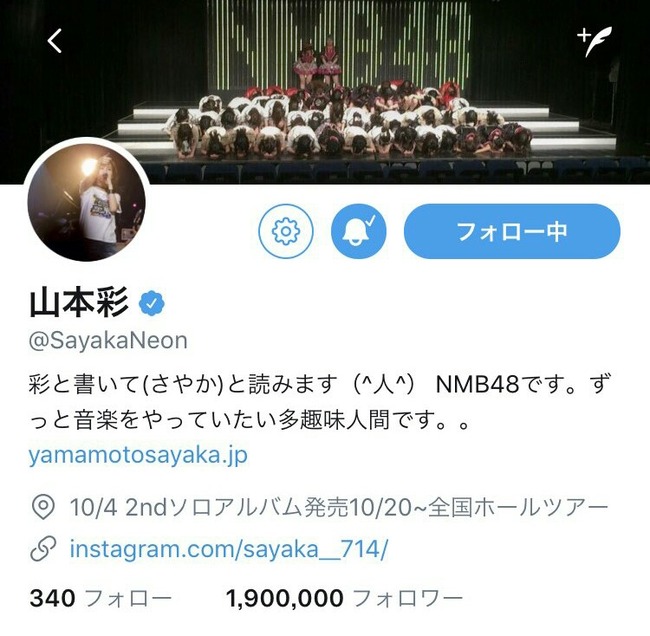Viewport: 650px width, 636px height.
Task: Tap the blue verified badge
Action: [x=151, y=303]
